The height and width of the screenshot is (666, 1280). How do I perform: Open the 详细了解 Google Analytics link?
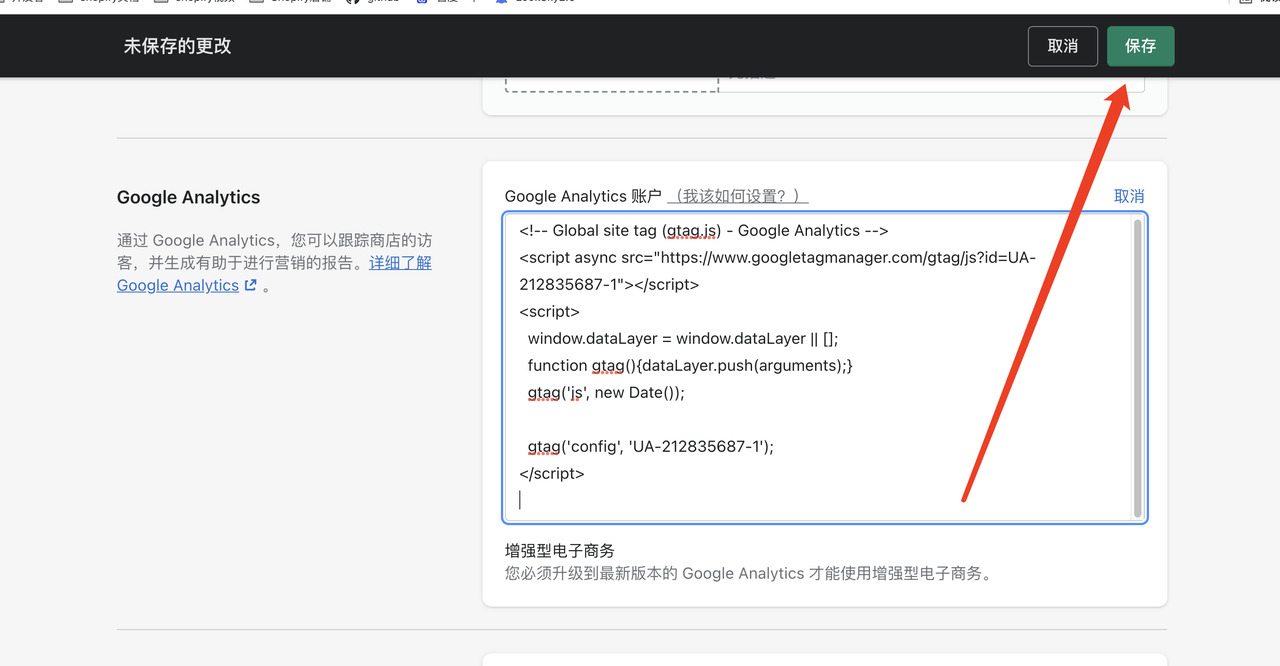pyautogui.click(x=275, y=274)
